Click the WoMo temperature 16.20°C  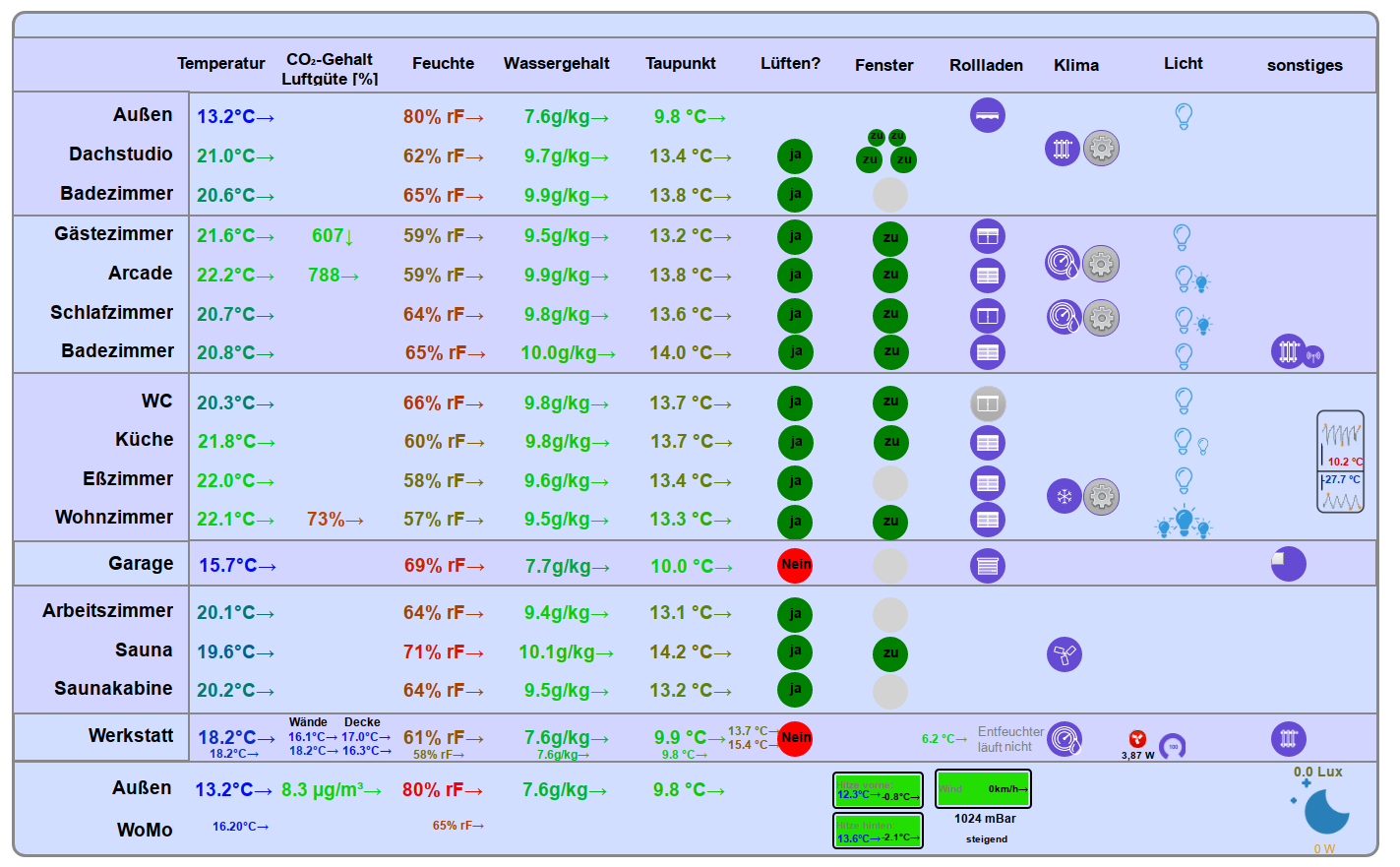coord(240,827)
